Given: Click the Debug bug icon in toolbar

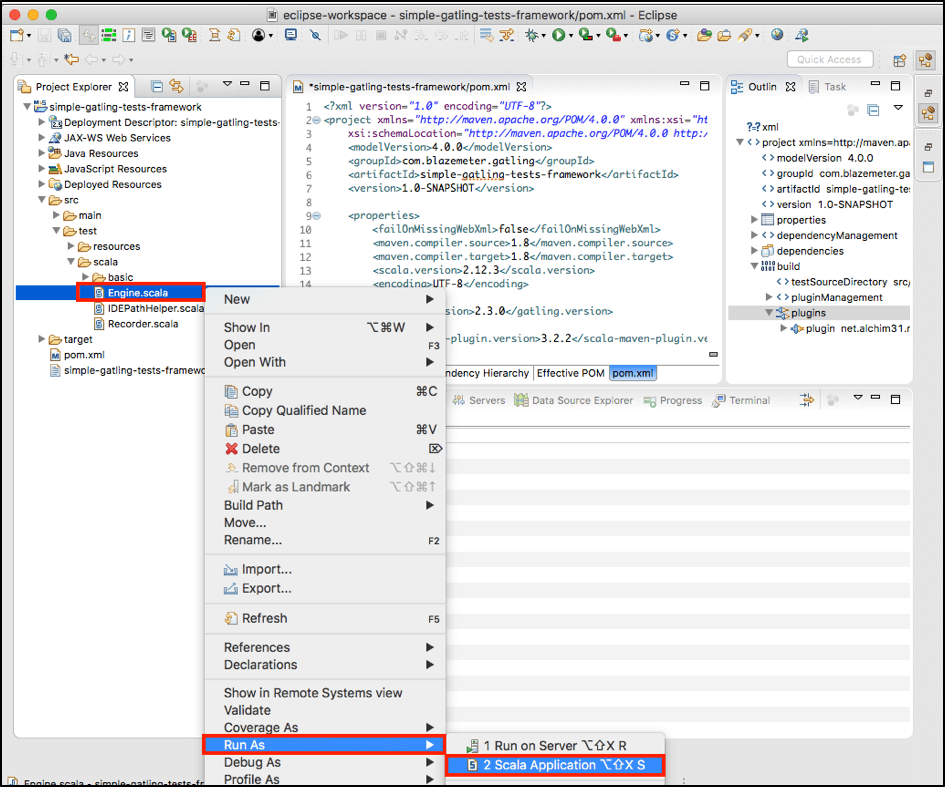Looking at the screenshot, I should click(x=532, y=35).
